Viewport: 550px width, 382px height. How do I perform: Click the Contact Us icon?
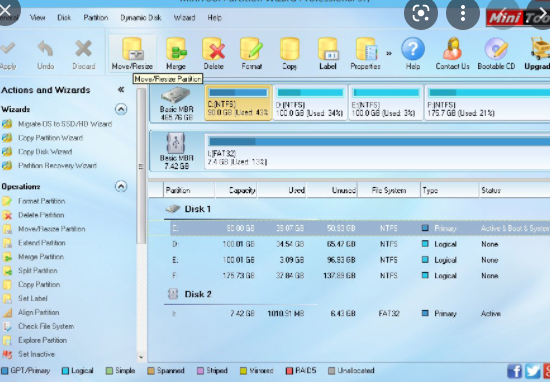pos(452,53)
